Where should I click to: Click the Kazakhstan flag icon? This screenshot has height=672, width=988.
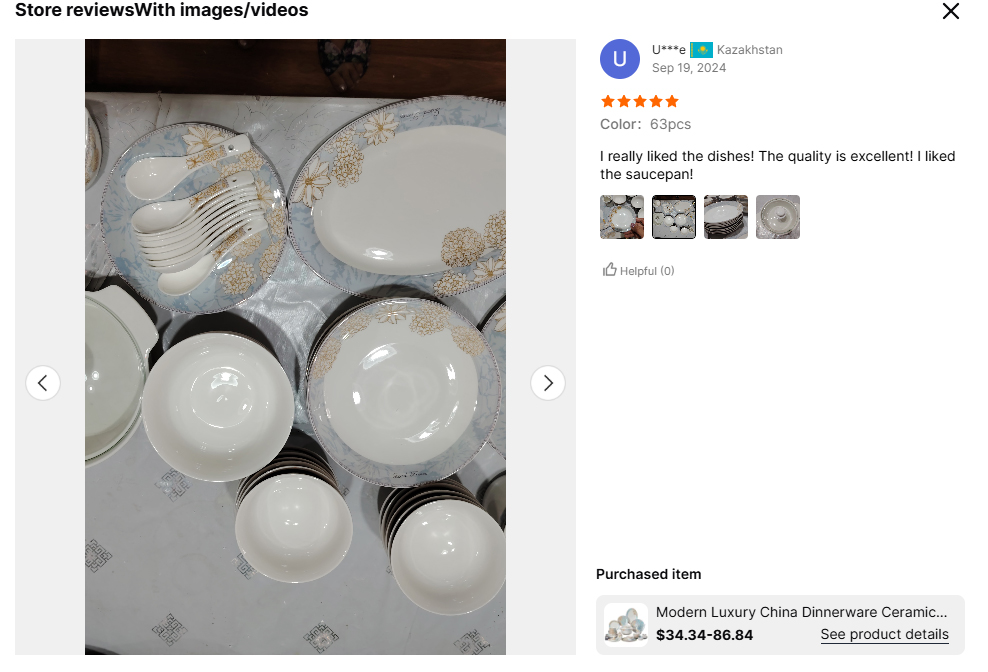click(x=701, y=50)
